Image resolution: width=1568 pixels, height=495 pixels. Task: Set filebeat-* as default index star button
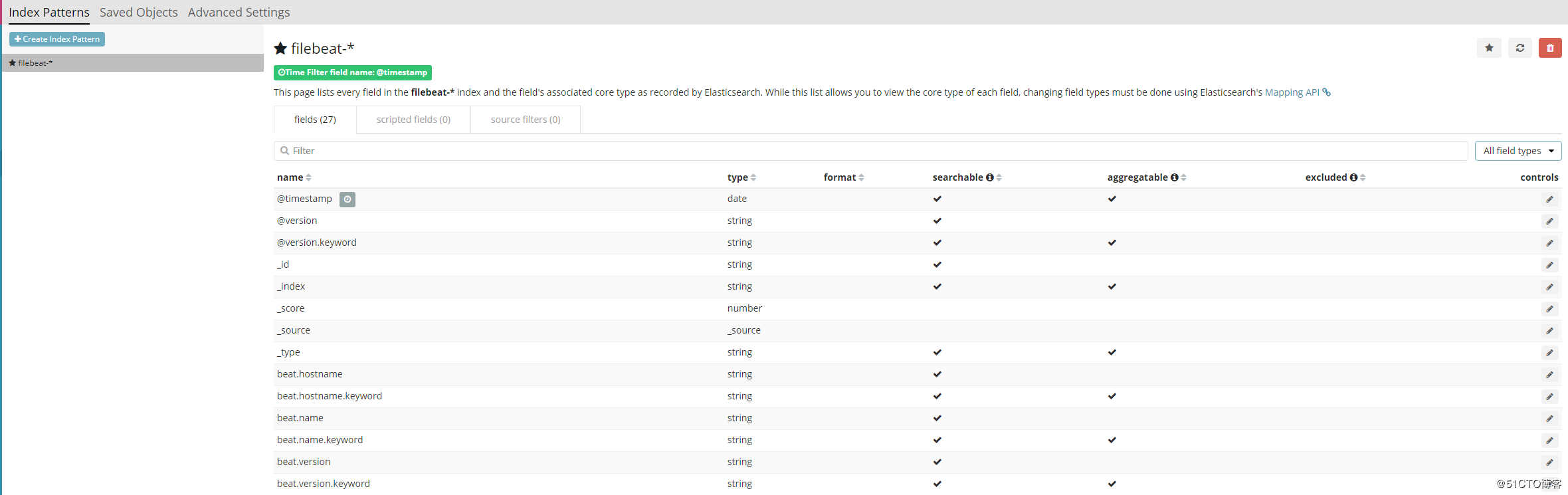click(x=1489, y=48)
